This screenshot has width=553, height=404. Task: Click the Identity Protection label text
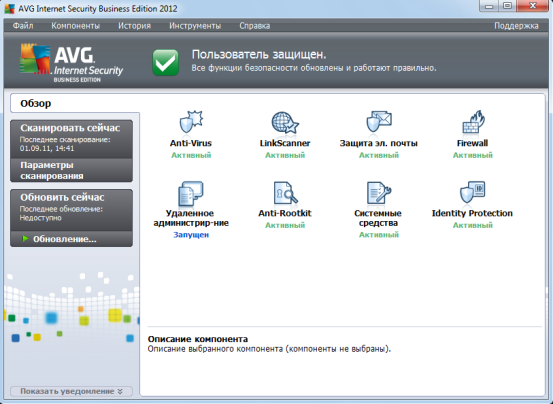(x=472, y=213)
